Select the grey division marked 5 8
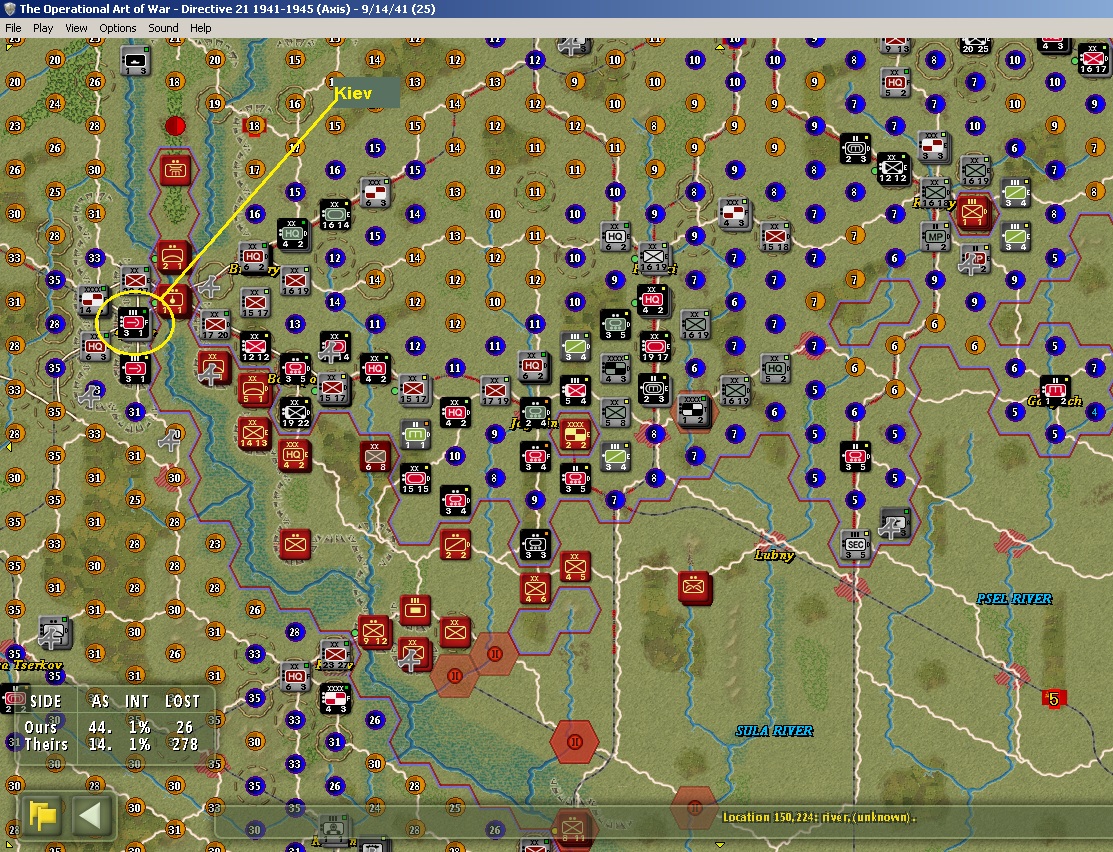The height and width of the screenshot is (852, 1113). click(615, 413)
